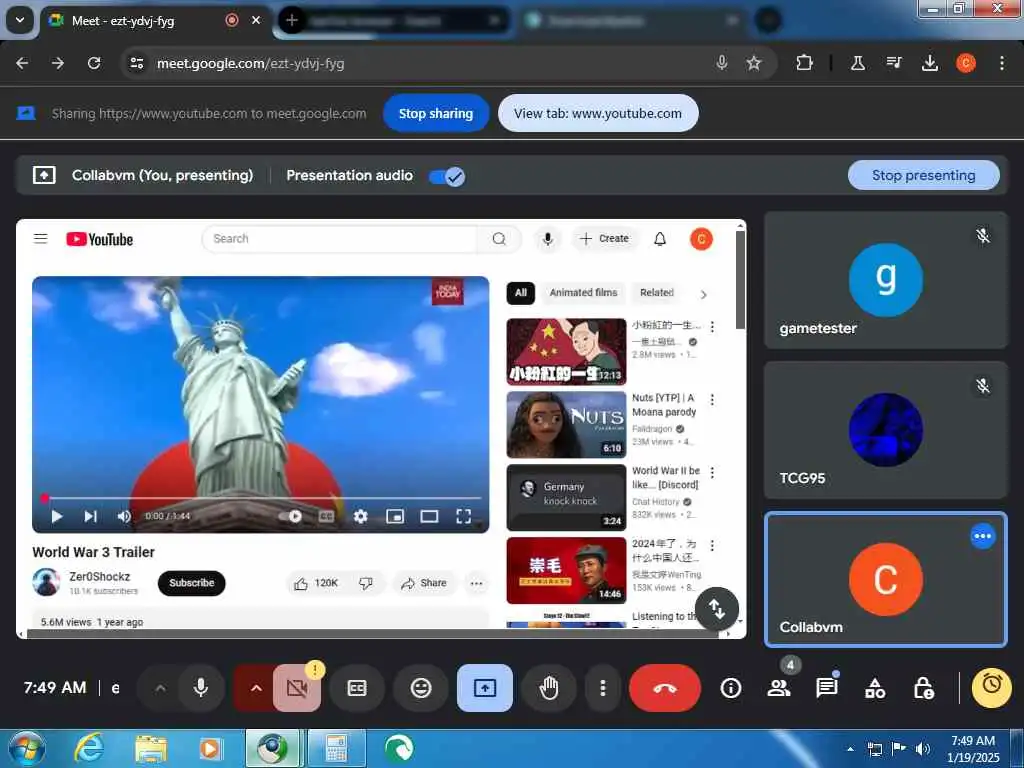Open Nuts [YTP] Moana parody thumbnail
Image resolution: width=1024 pixels, height=768 pixels.
[x=566, y=424]
